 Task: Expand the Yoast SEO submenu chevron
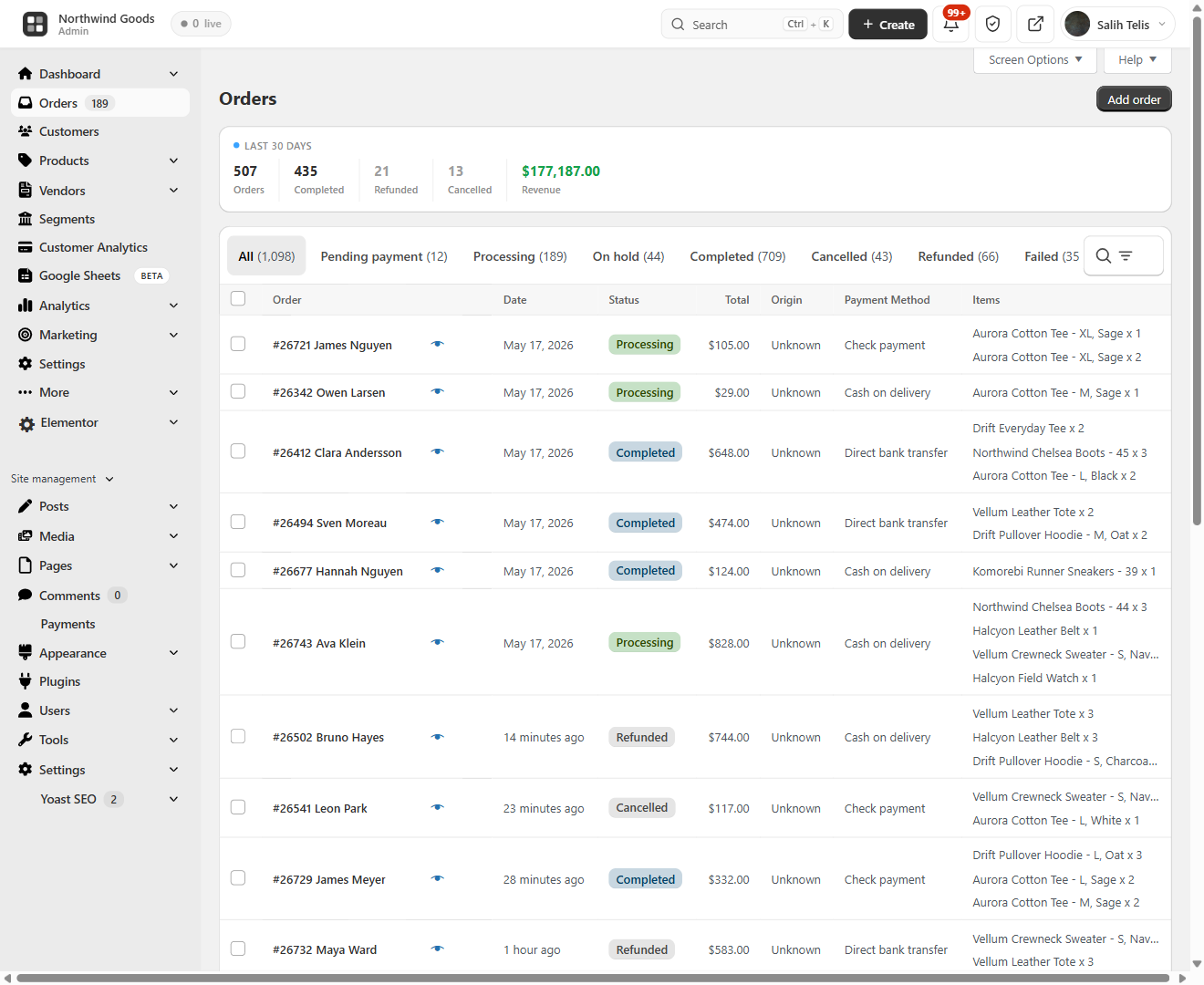(174, 799)
